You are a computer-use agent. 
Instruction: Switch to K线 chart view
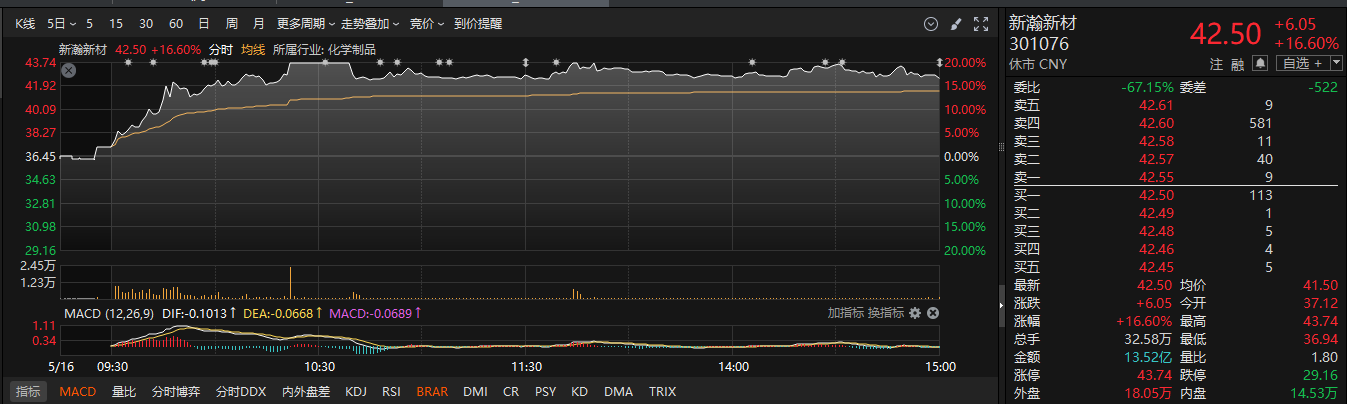tap(26, 23)
